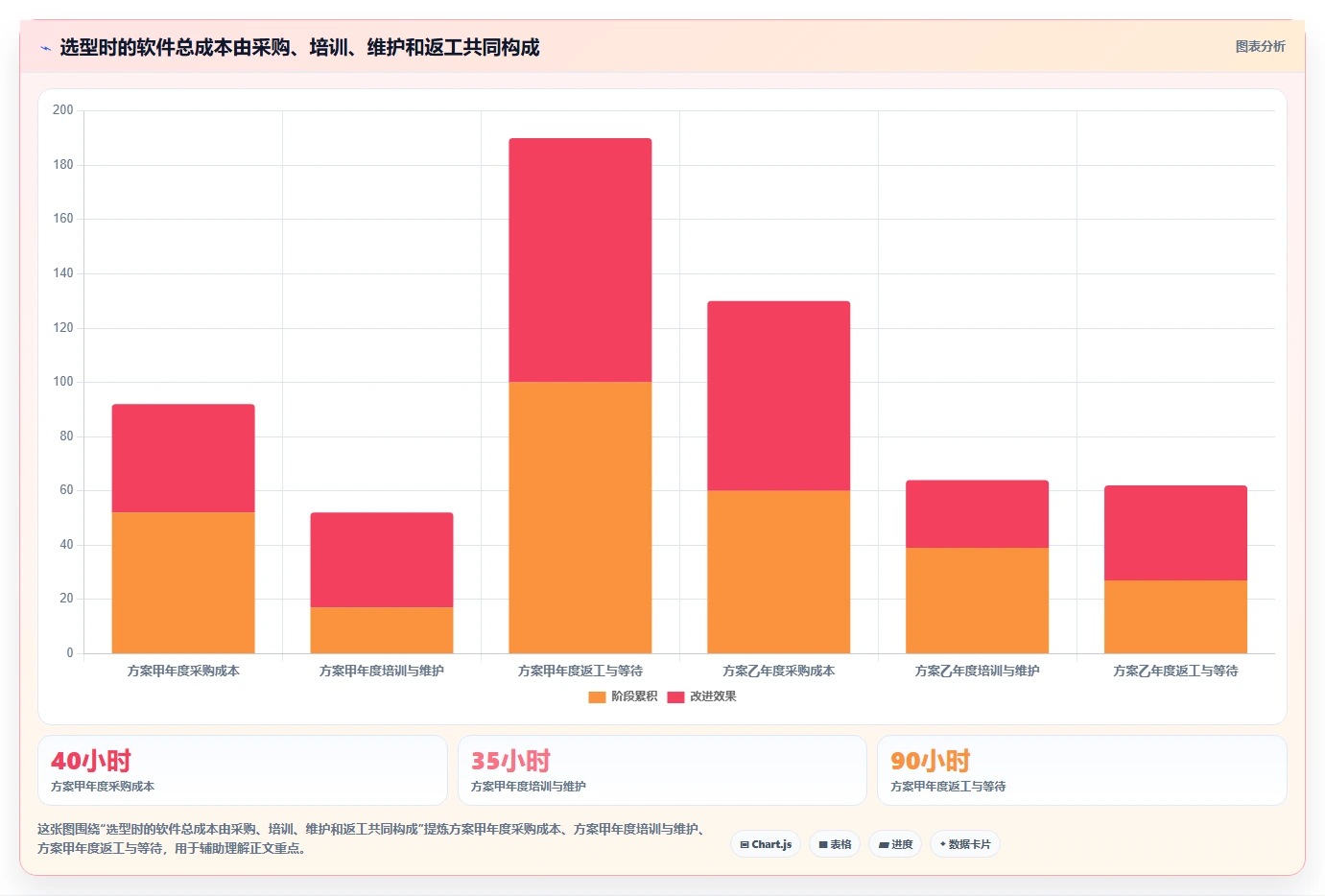Click the y-axis value 100
The image size is (1325, 896).
63,382
